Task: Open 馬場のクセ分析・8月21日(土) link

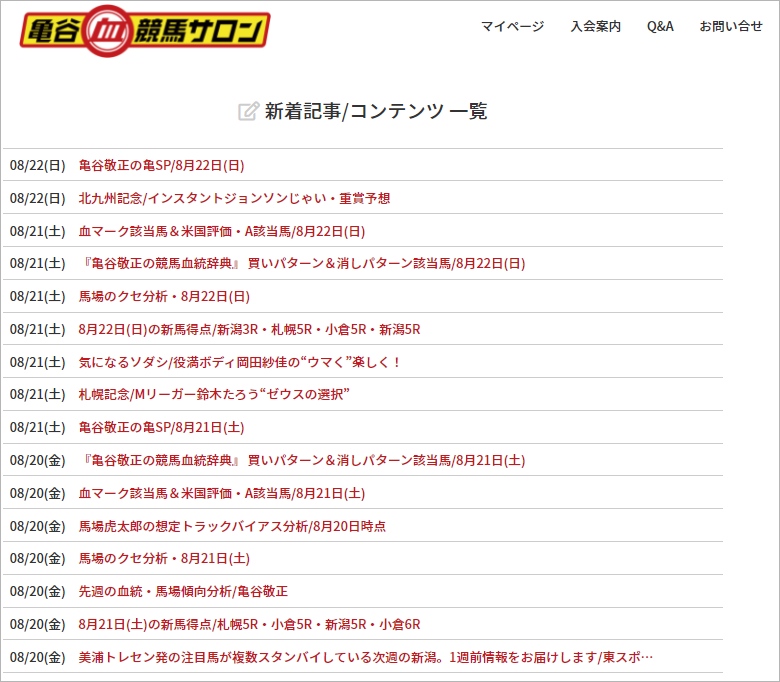Action: coord(164,559)
